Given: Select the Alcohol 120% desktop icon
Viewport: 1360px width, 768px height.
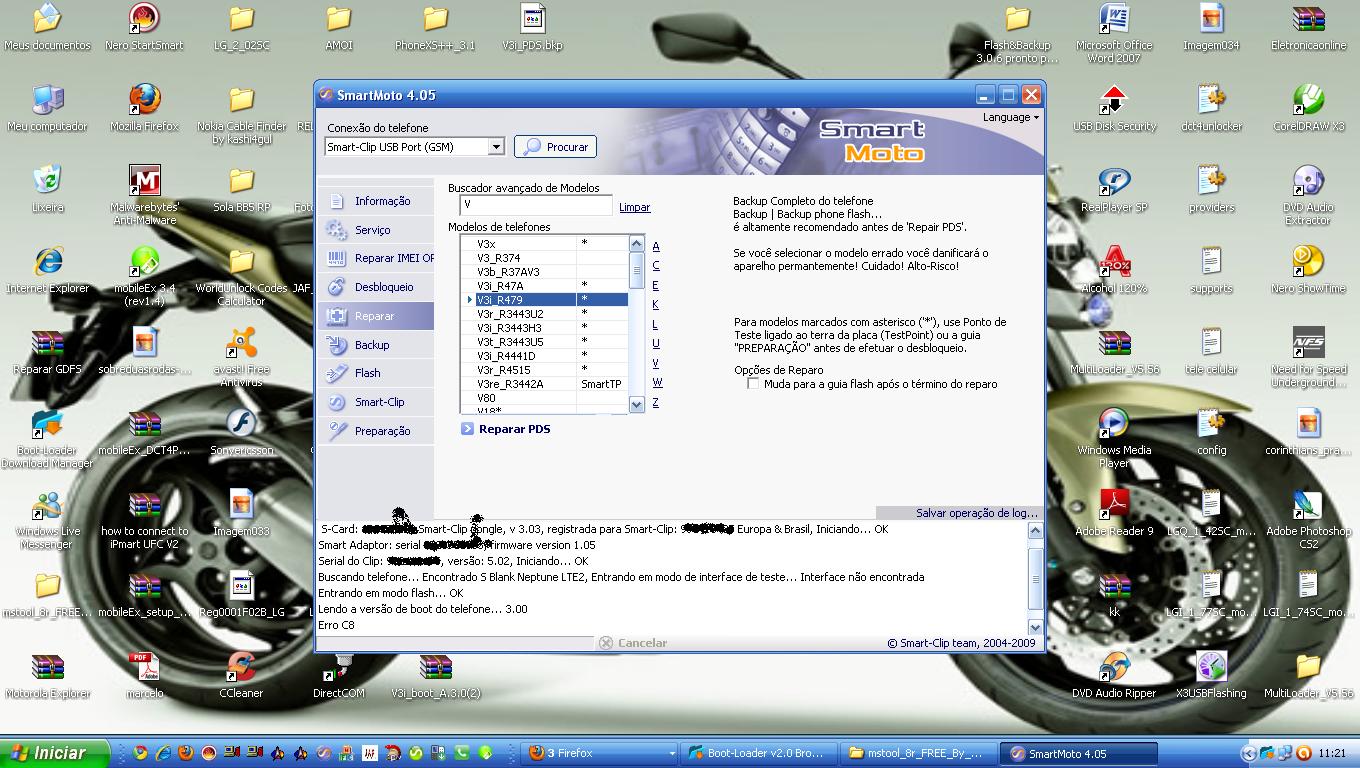Looking at the screenshot, I should coord(1114,271).
